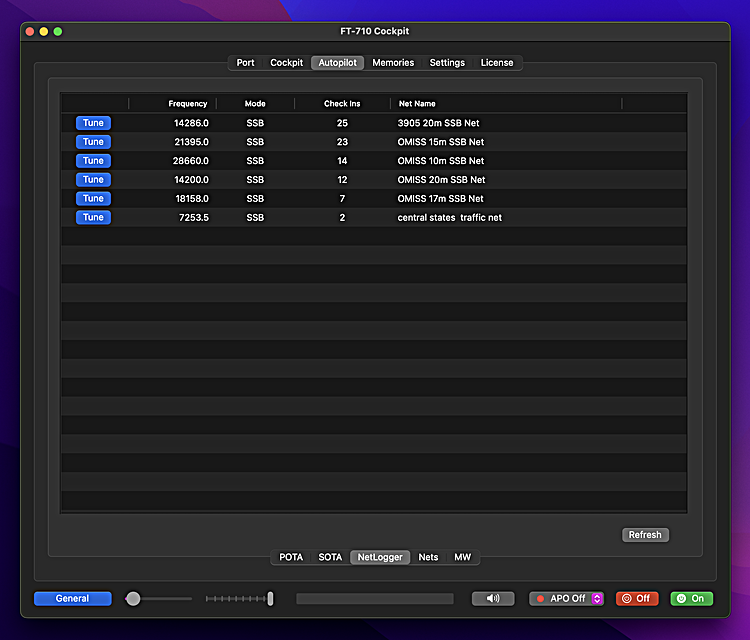Tune to OMISS 15m SSB Net

pyautogui.click(x=93, y=142)
